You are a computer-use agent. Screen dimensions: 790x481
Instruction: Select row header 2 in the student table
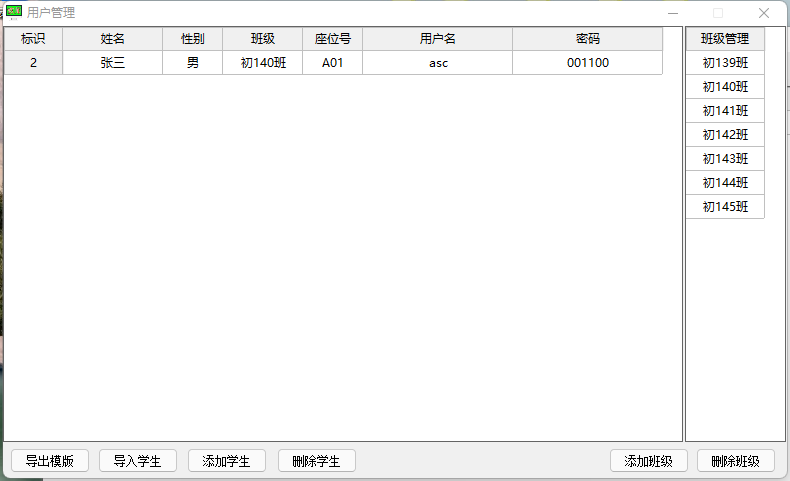[x=33, y=62]
